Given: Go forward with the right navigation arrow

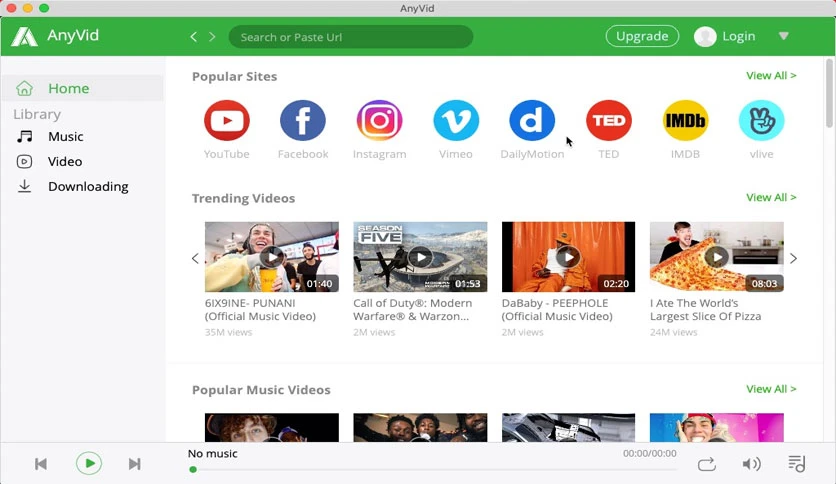Looking at the screenshot, I should pos(212,37).
